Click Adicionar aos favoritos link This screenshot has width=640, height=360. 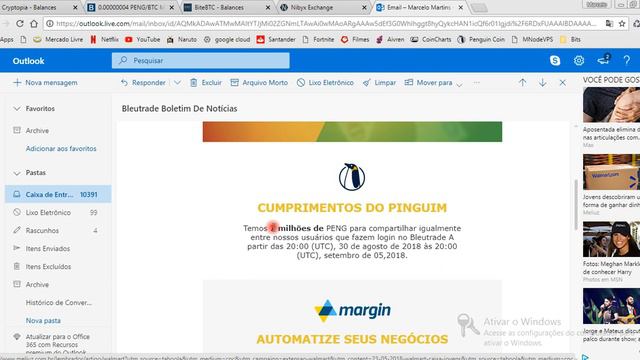click(61, 149)
